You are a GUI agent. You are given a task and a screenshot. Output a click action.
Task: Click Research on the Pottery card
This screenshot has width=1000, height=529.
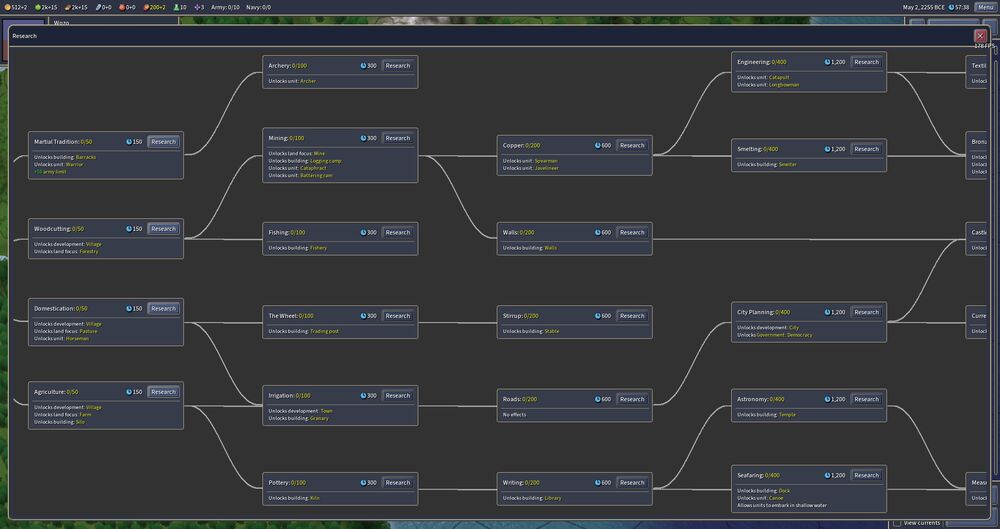[397, 482]
